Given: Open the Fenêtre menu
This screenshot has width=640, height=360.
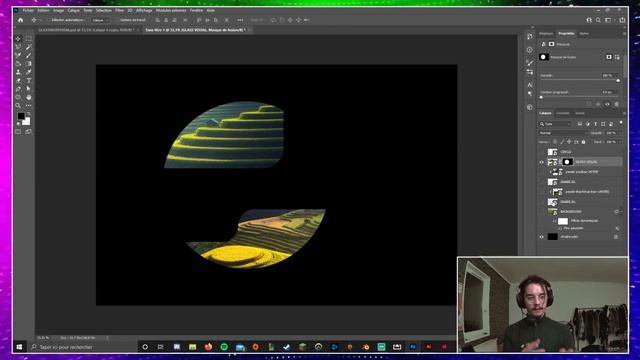Looking at the screenshot, I should pyautogui.click(x=196, y=10).
